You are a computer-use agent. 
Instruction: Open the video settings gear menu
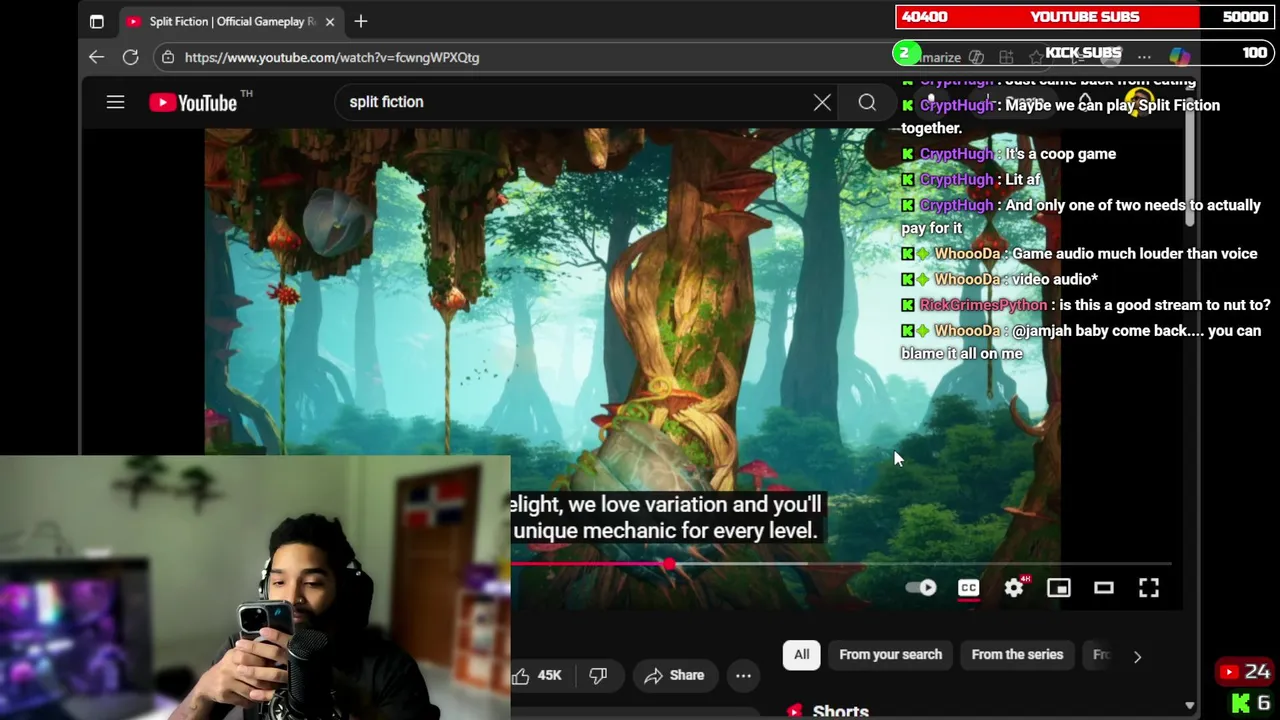[1014, 588]
